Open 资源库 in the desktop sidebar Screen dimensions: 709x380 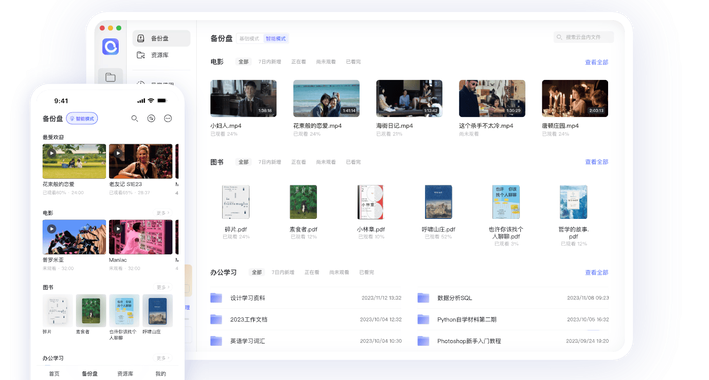click(153, 55)
